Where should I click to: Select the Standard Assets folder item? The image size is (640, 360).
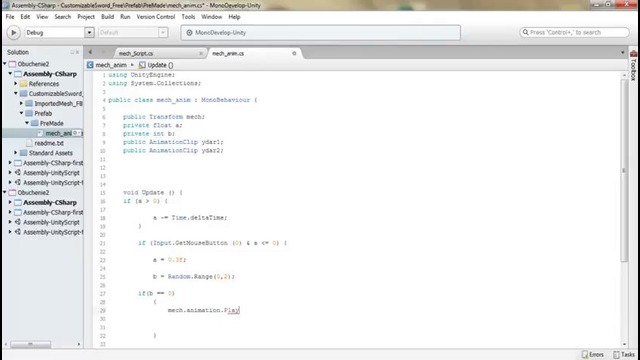click(51, 153)
